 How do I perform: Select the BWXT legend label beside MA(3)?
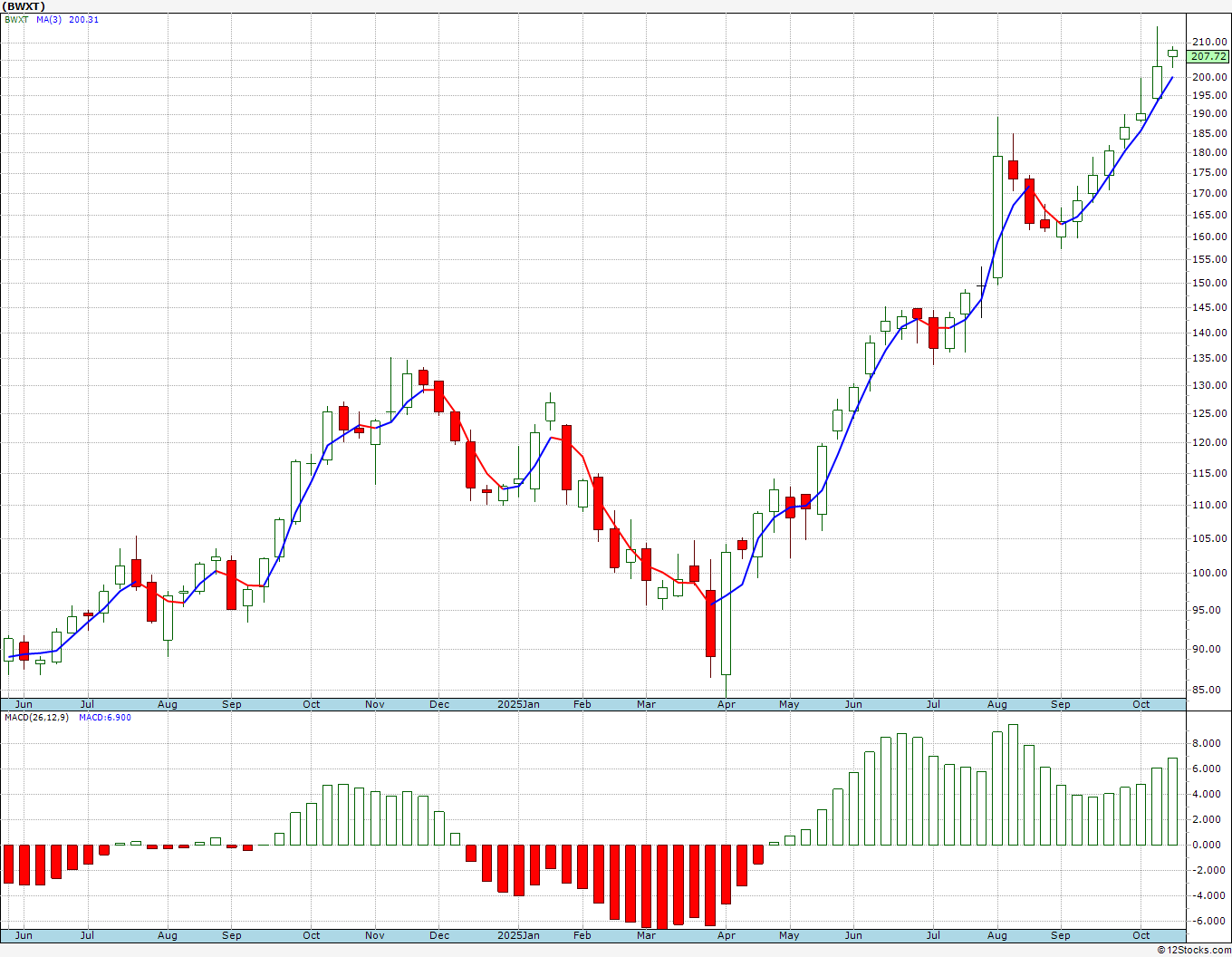16,19
